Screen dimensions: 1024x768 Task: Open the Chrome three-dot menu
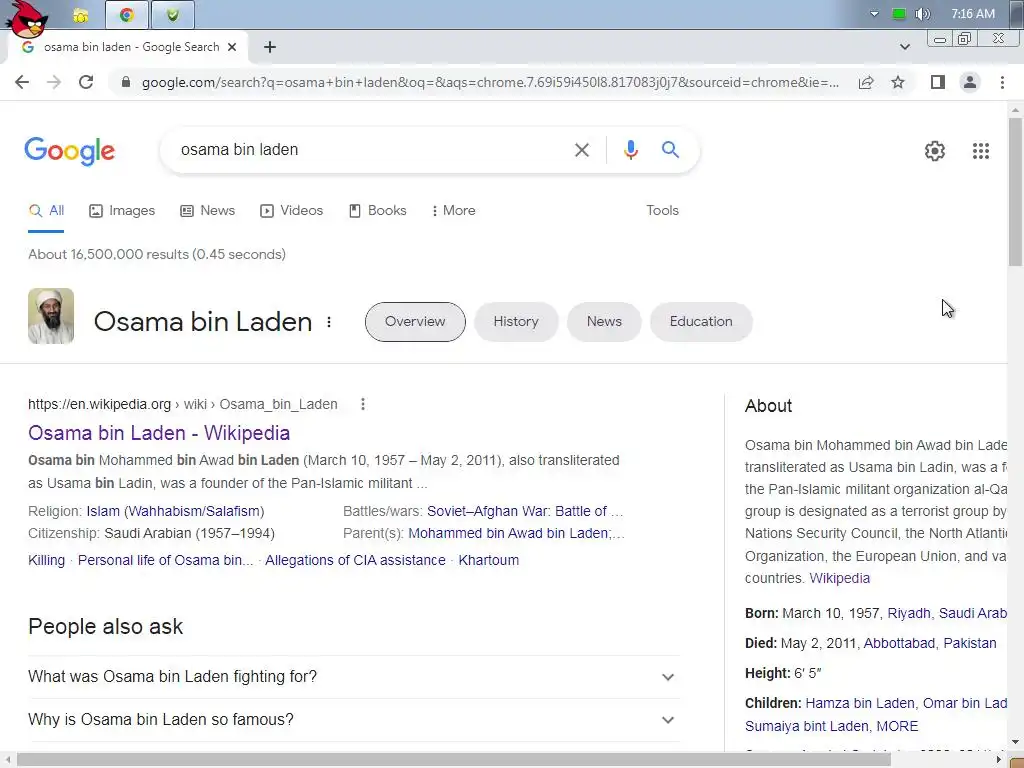coord(1002,82)
